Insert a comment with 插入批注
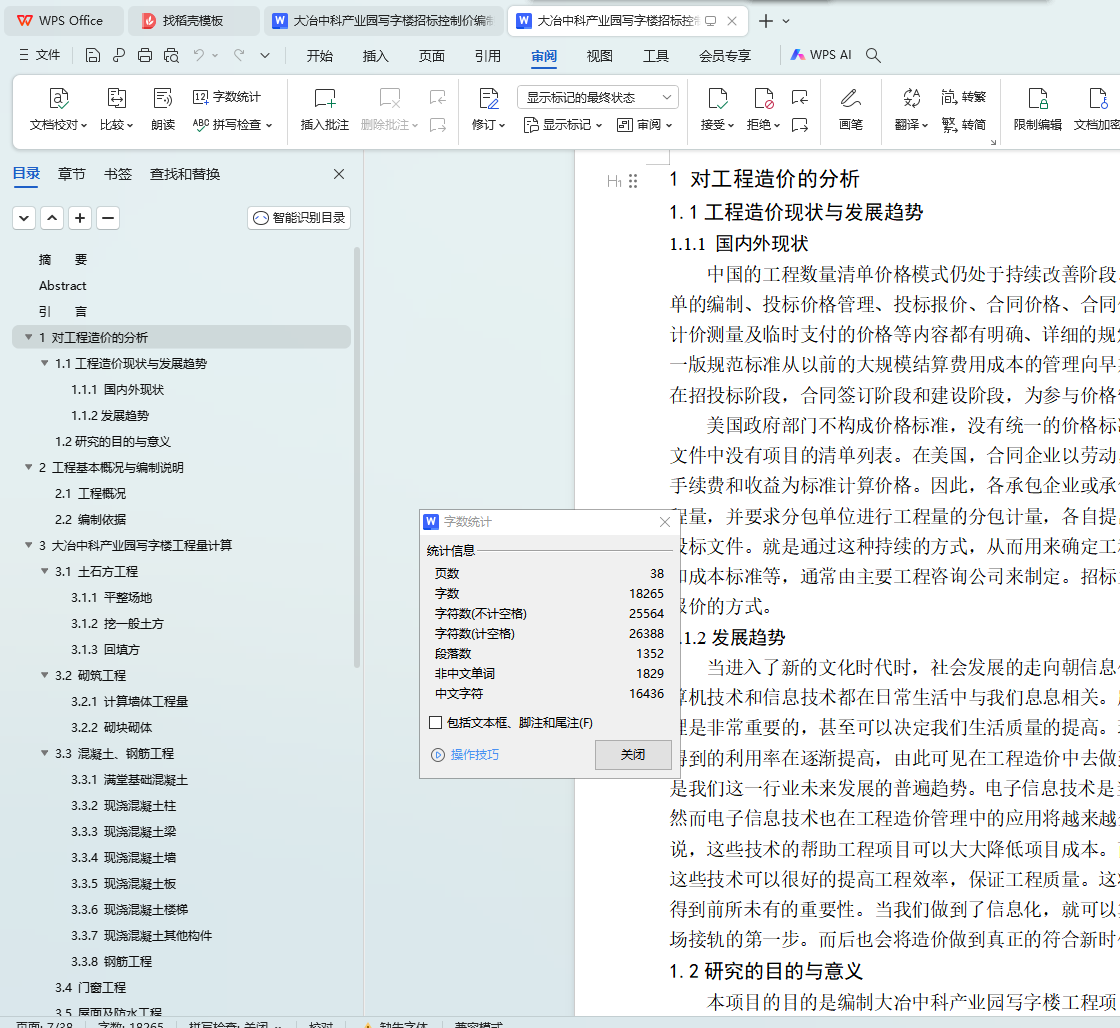Viewport: 1120px width, 1028px height. 324,110
